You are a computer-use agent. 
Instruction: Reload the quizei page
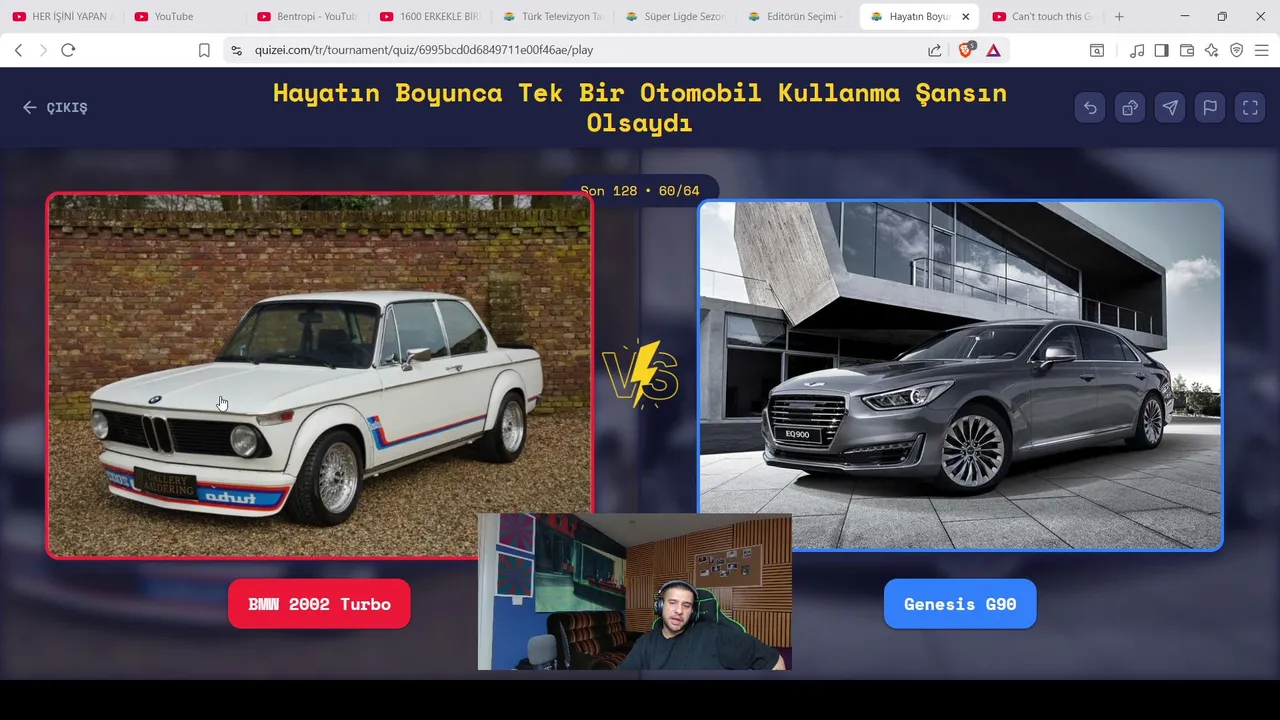pos(68,50)
